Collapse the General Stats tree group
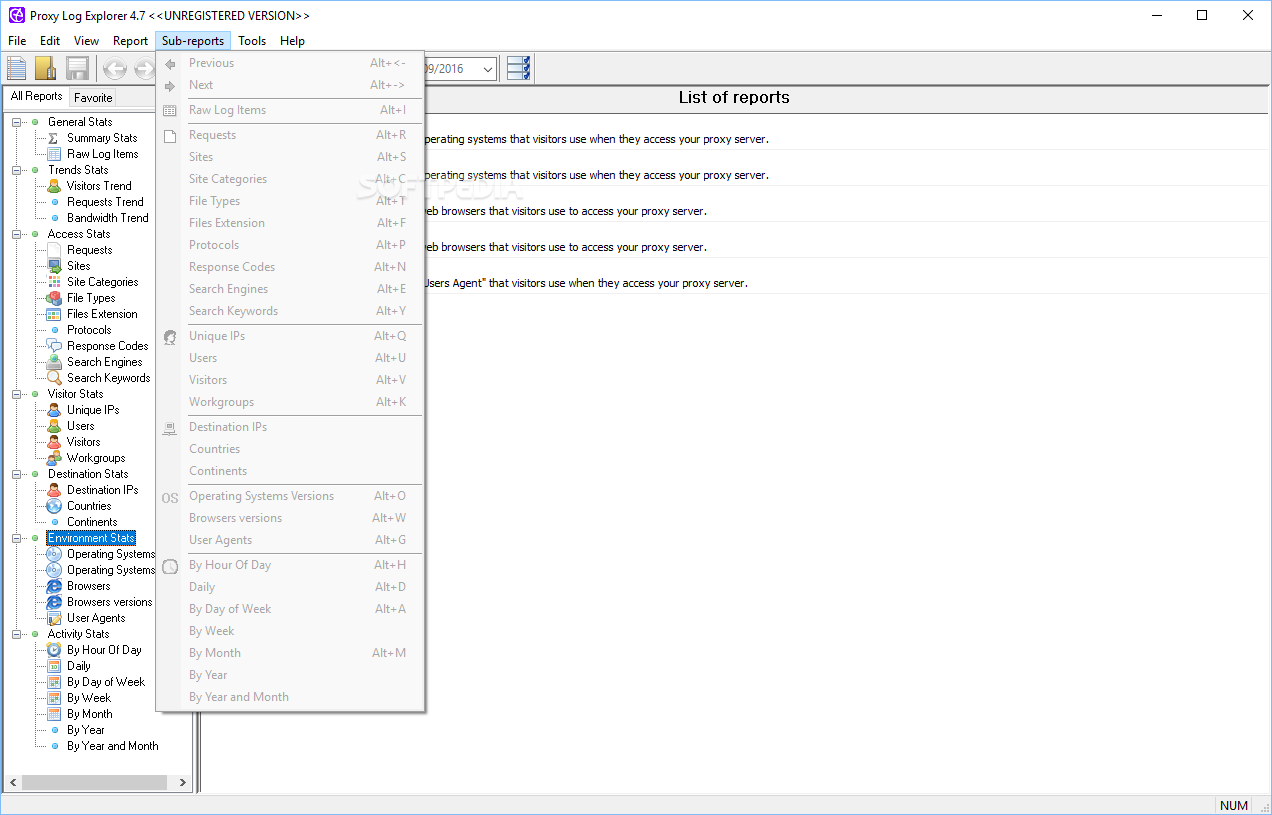This screenshot has height=815, width=1272. click(x=17, y=122)
